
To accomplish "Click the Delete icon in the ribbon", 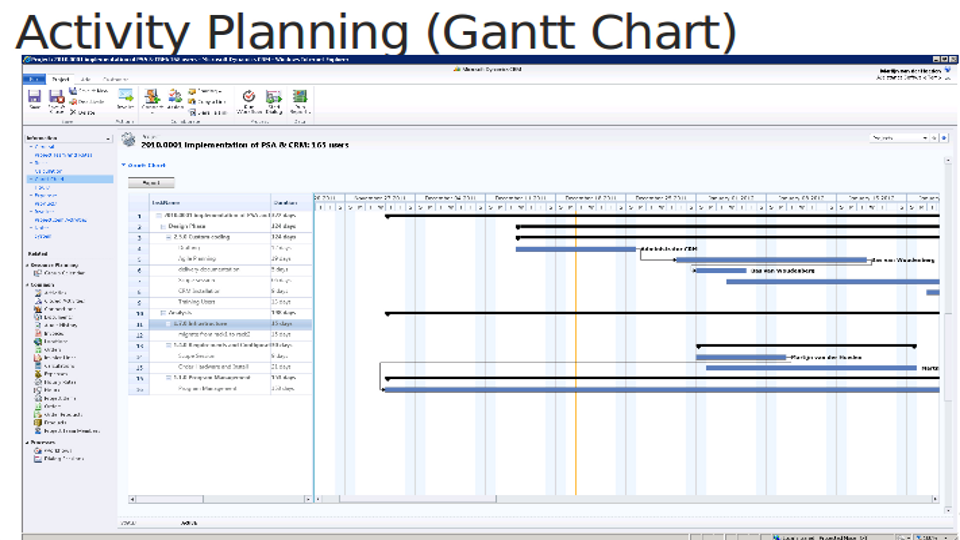I will (74, 111).
